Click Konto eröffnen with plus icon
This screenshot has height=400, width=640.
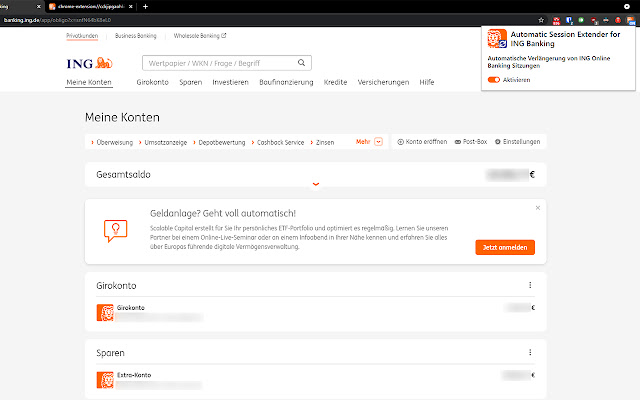(422, 142)
